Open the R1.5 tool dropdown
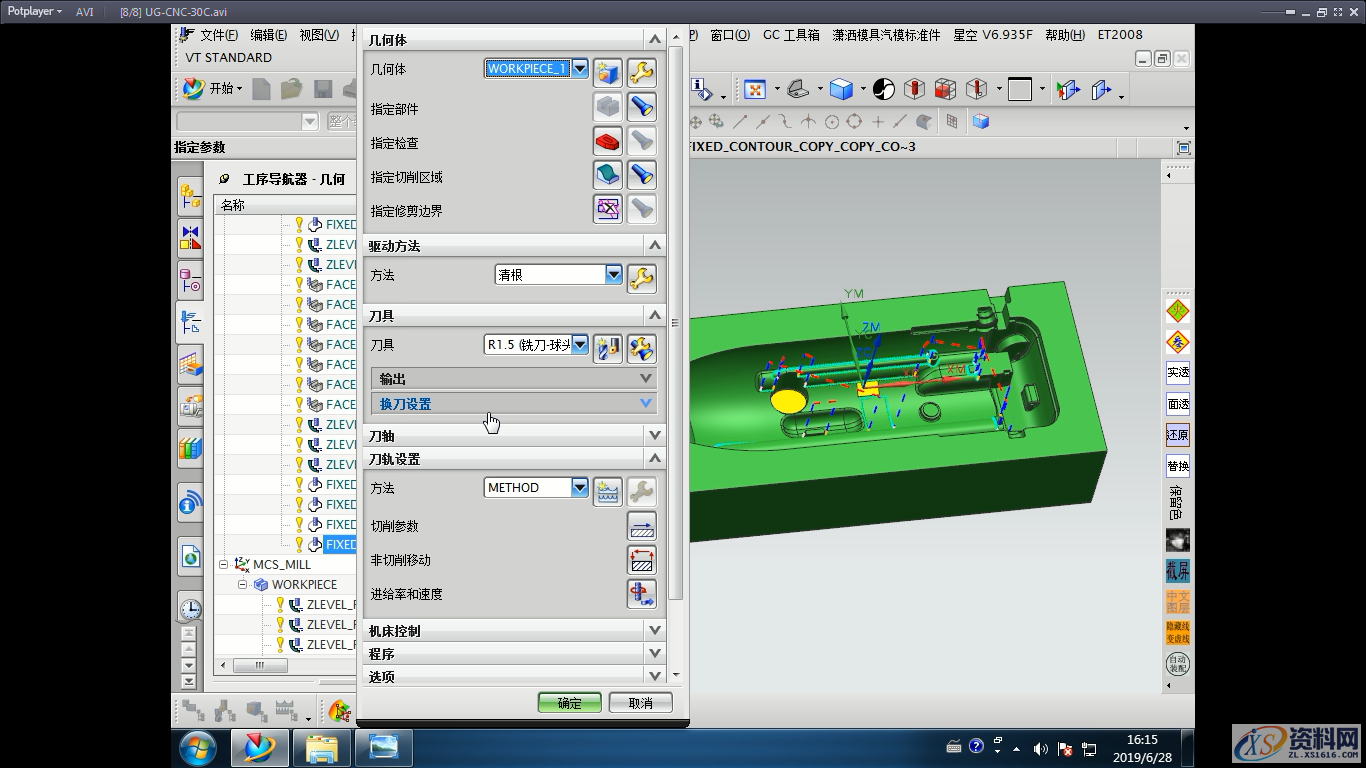 pyautogui.click(x=579, y=345)
